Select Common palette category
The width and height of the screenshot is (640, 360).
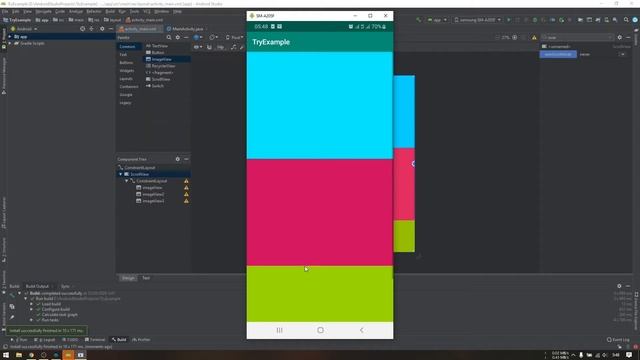tap(127, 47)
